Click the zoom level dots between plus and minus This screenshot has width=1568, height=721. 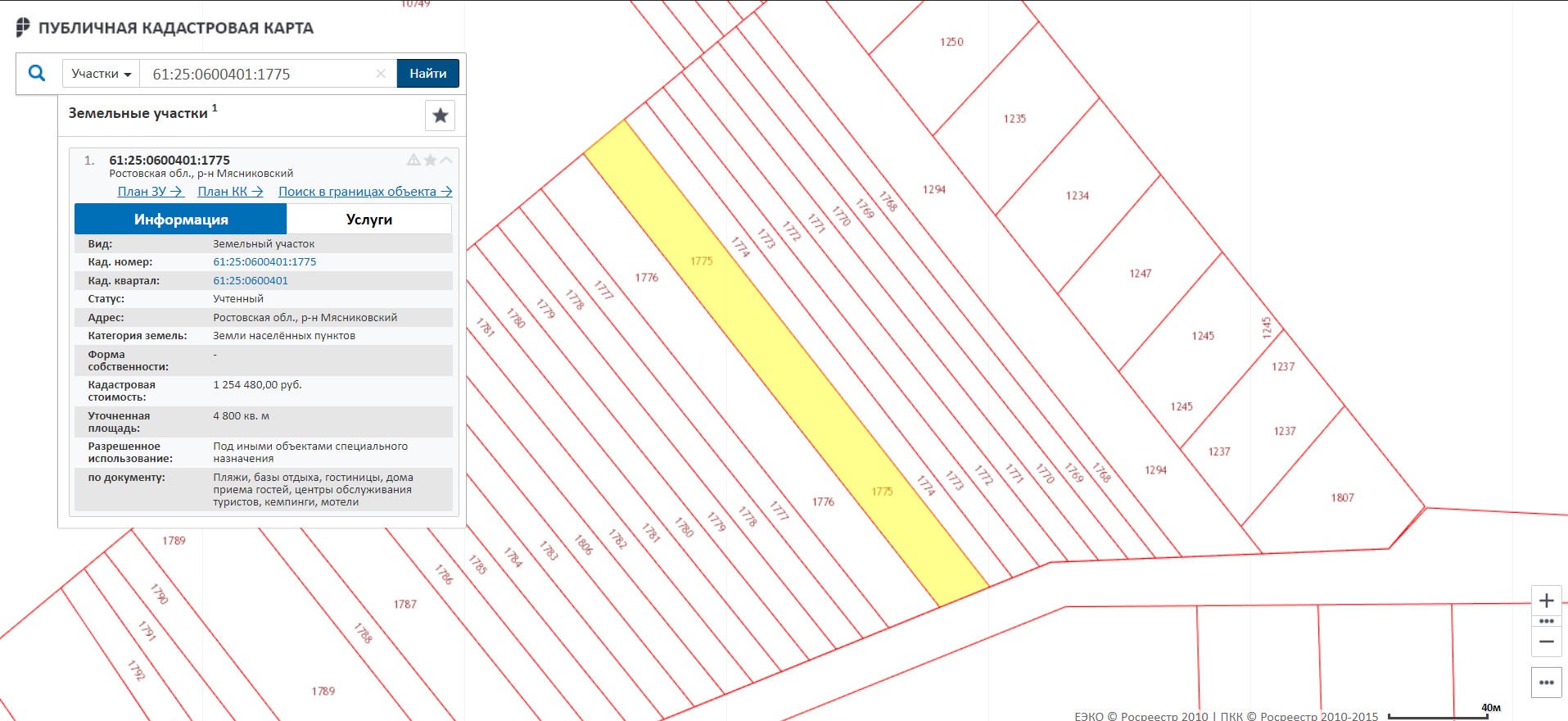pos(1547,621)
